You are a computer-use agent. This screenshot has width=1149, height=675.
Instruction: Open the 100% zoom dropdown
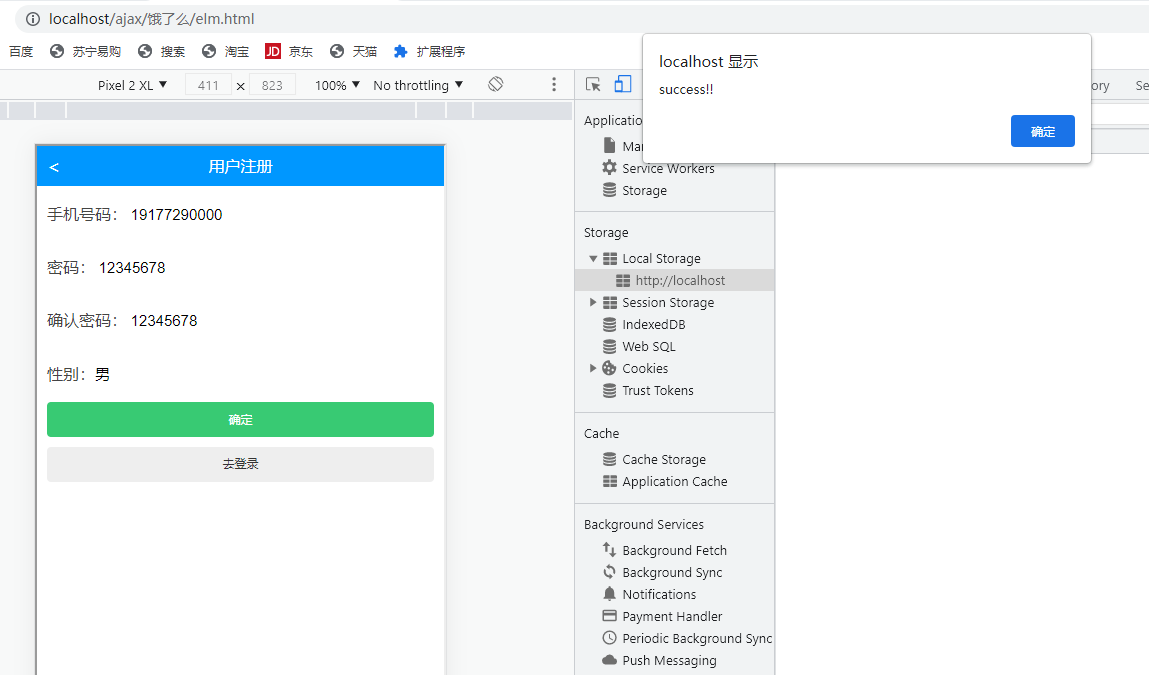click(x=337, y=85)
